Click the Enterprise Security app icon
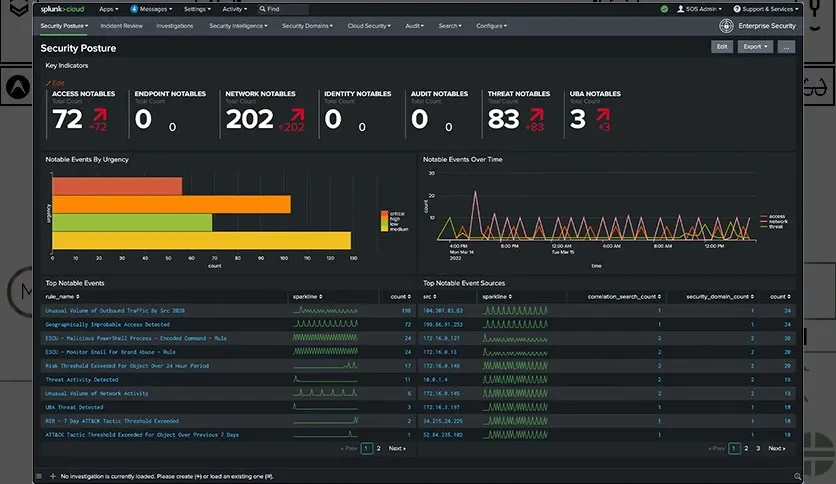This screenshot has width=836, height=484. [726, 26]
